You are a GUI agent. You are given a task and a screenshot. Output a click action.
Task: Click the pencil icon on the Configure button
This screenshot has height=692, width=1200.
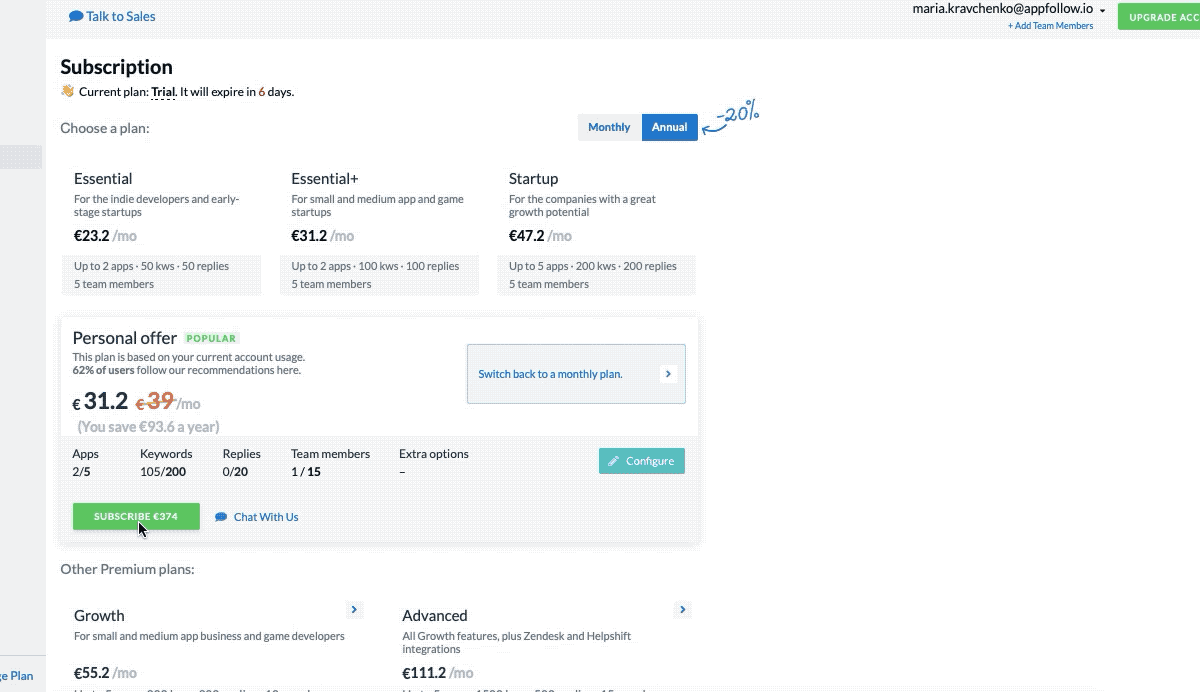tap(613, 461)
